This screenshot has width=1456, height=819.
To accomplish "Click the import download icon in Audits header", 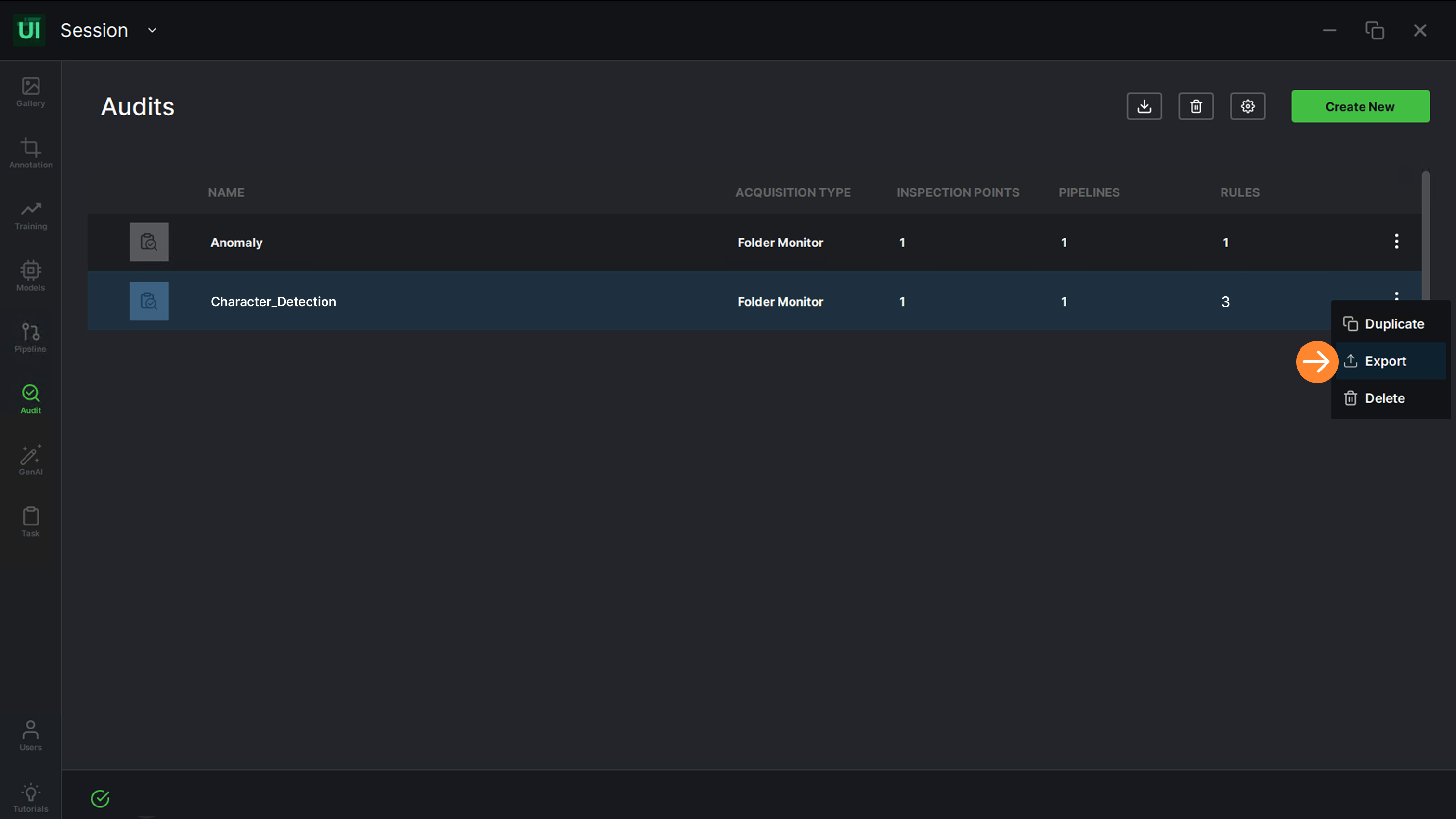I will tap(1144, 106).
